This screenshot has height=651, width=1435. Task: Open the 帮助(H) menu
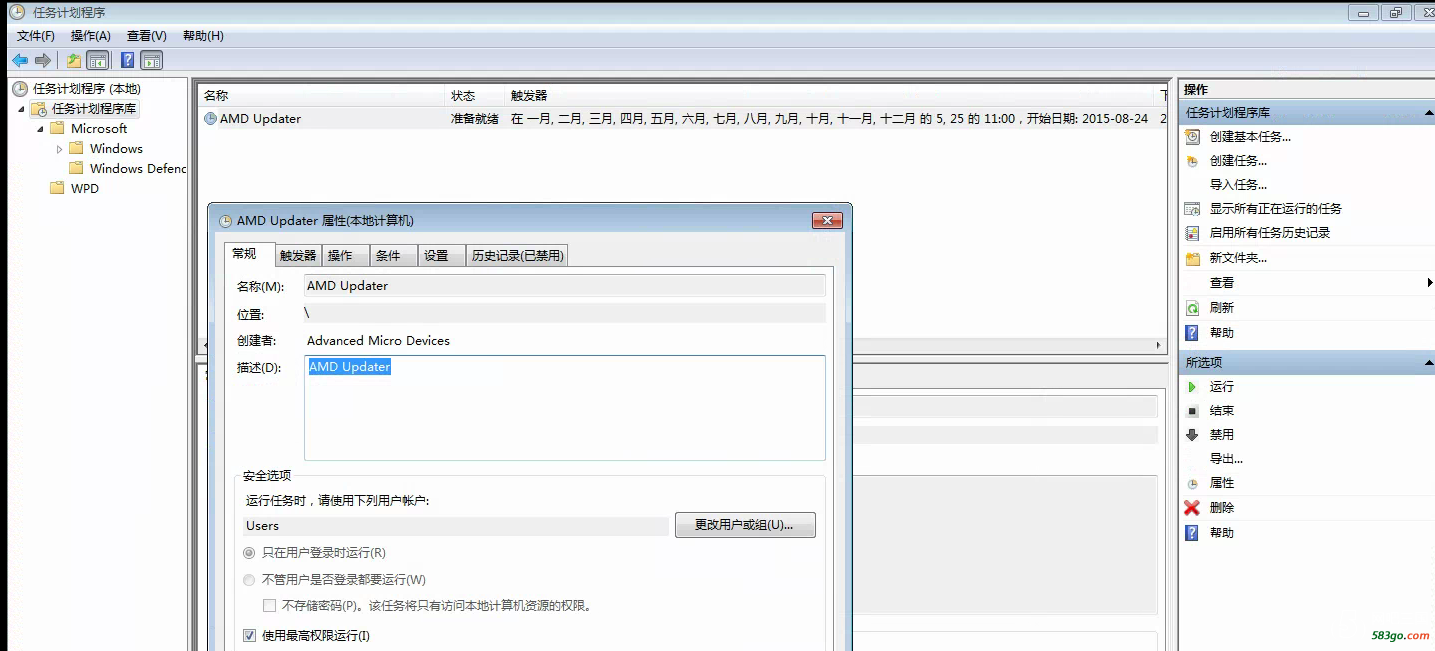203,36
